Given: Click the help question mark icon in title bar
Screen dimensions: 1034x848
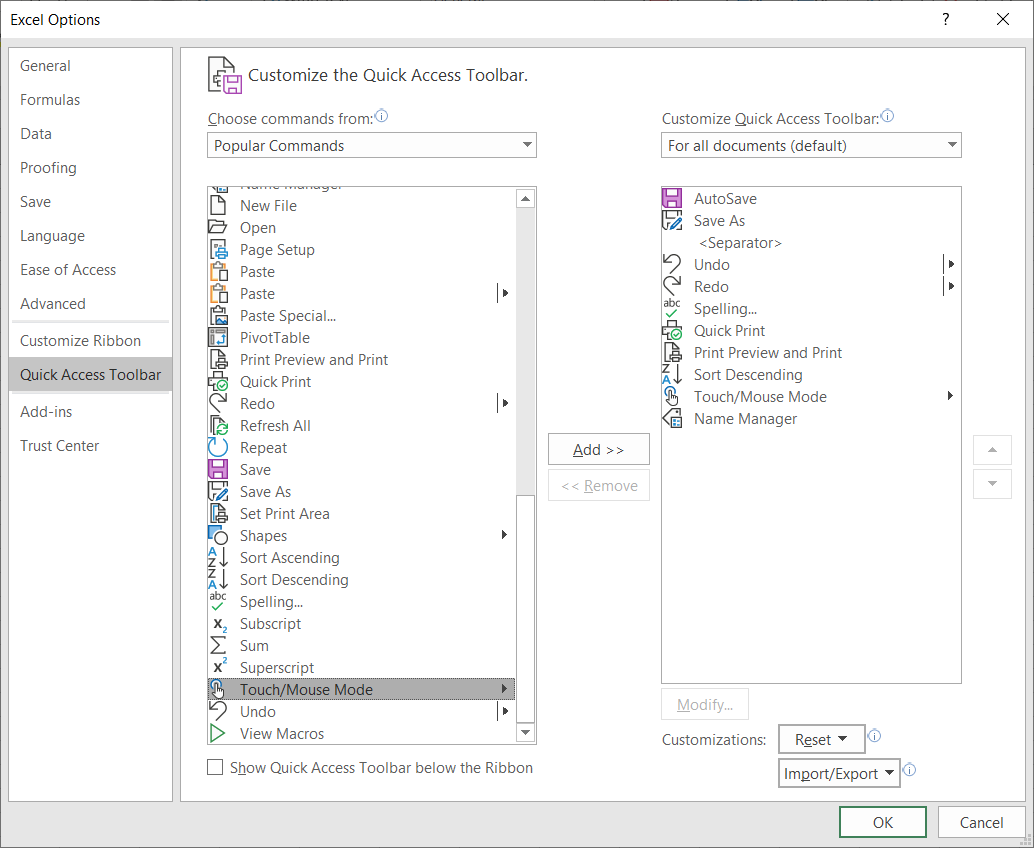Looking at the screenshot, I should coord(946,19).
